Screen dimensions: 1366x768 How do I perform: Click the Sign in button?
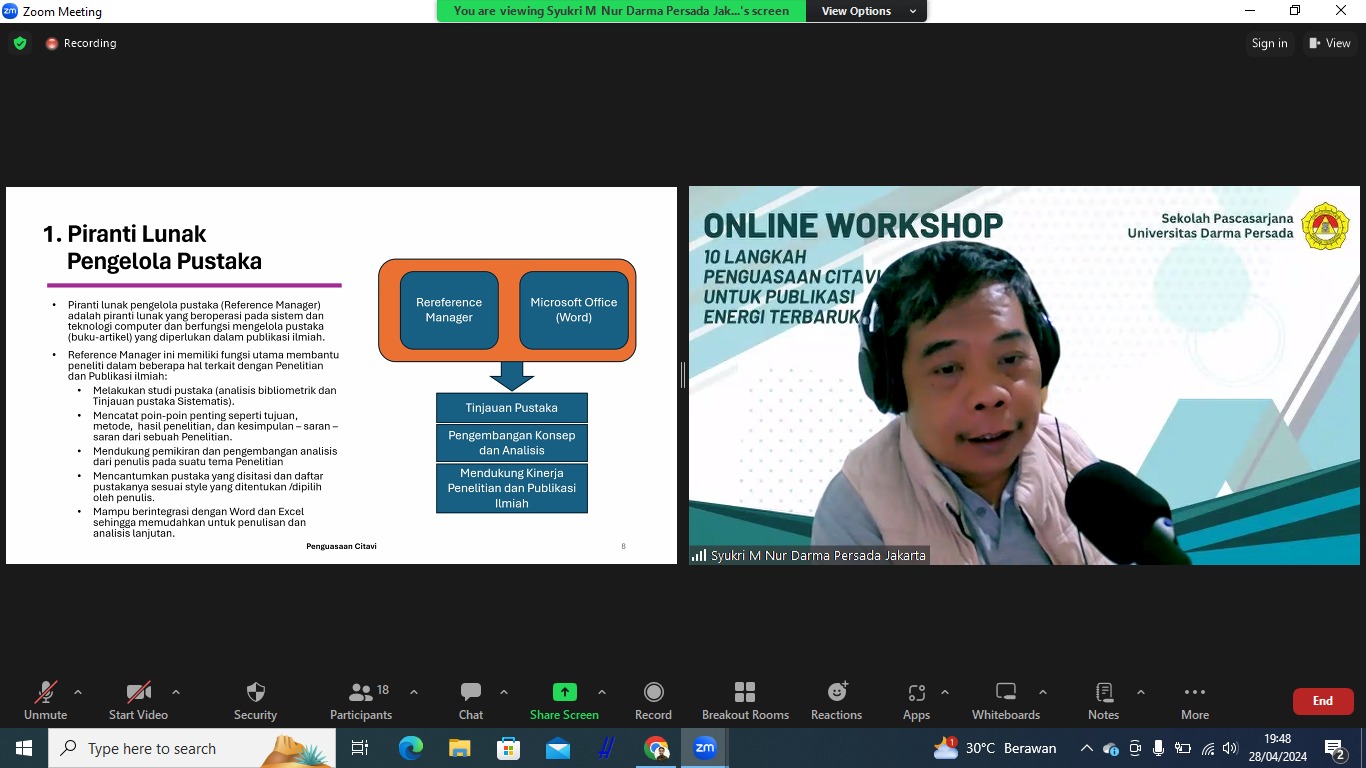(1269, 43)
